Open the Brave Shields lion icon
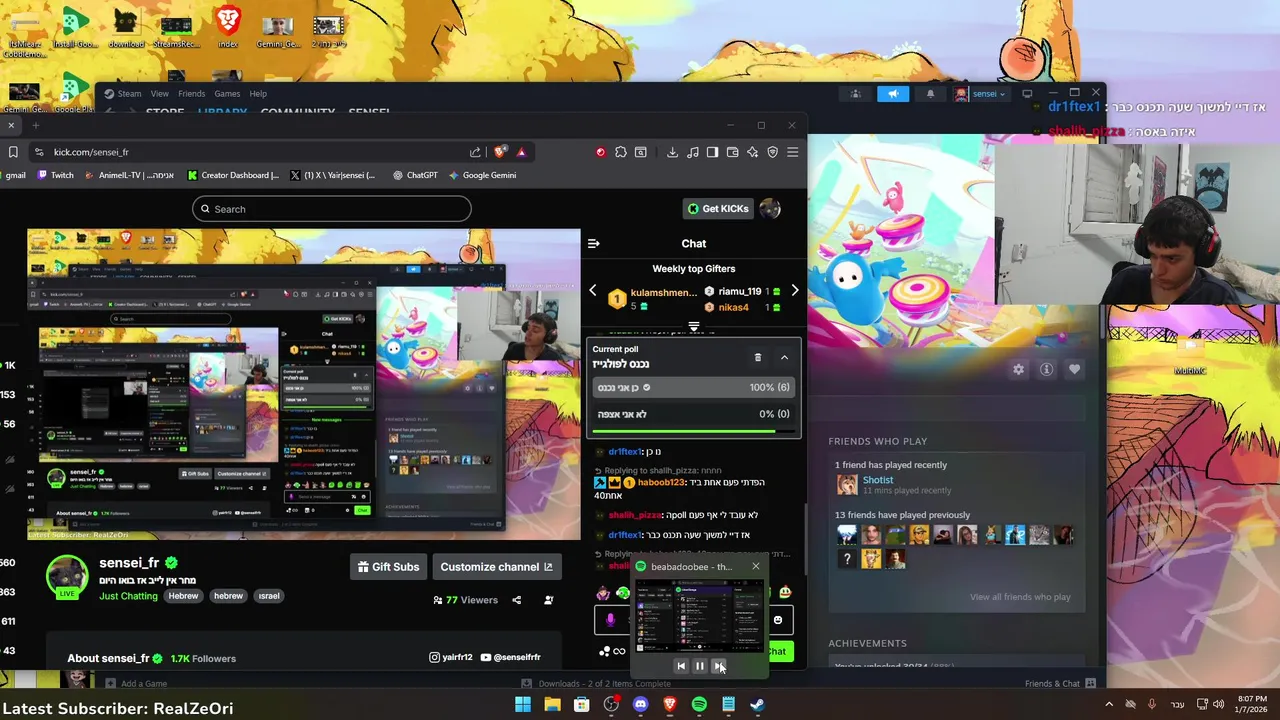This screenshot has width=1280, height=720. [x=500, y=152]
